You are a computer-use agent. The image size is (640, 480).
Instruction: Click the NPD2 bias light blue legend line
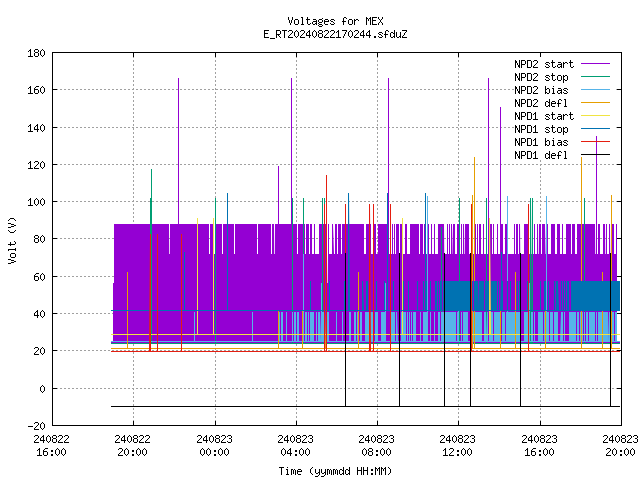coord(595,90)
